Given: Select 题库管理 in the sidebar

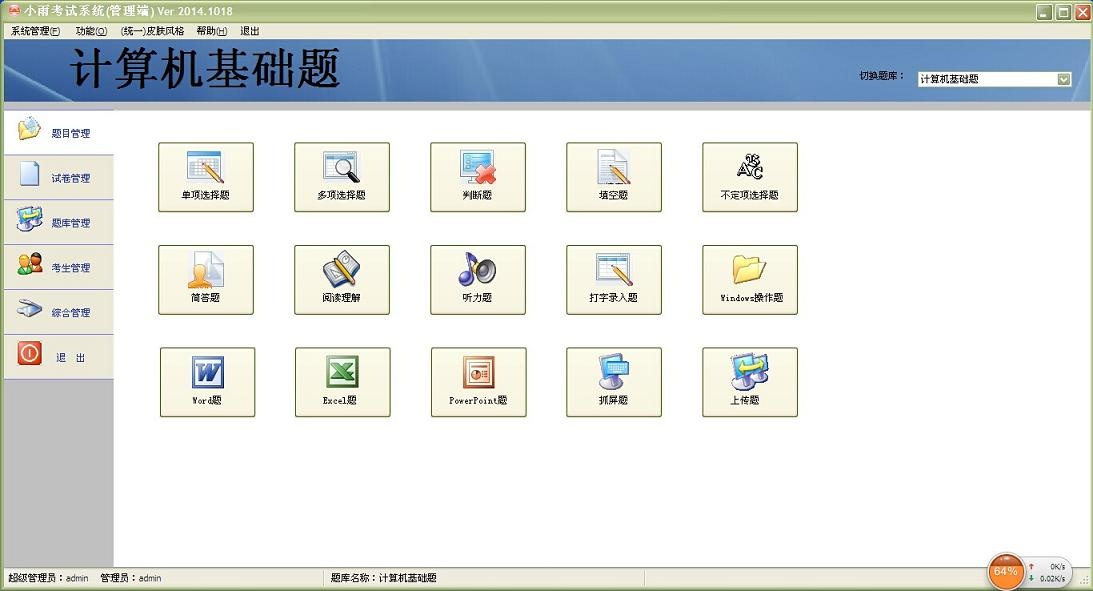Looking at the screenshot, I should (x=59, y=222).
